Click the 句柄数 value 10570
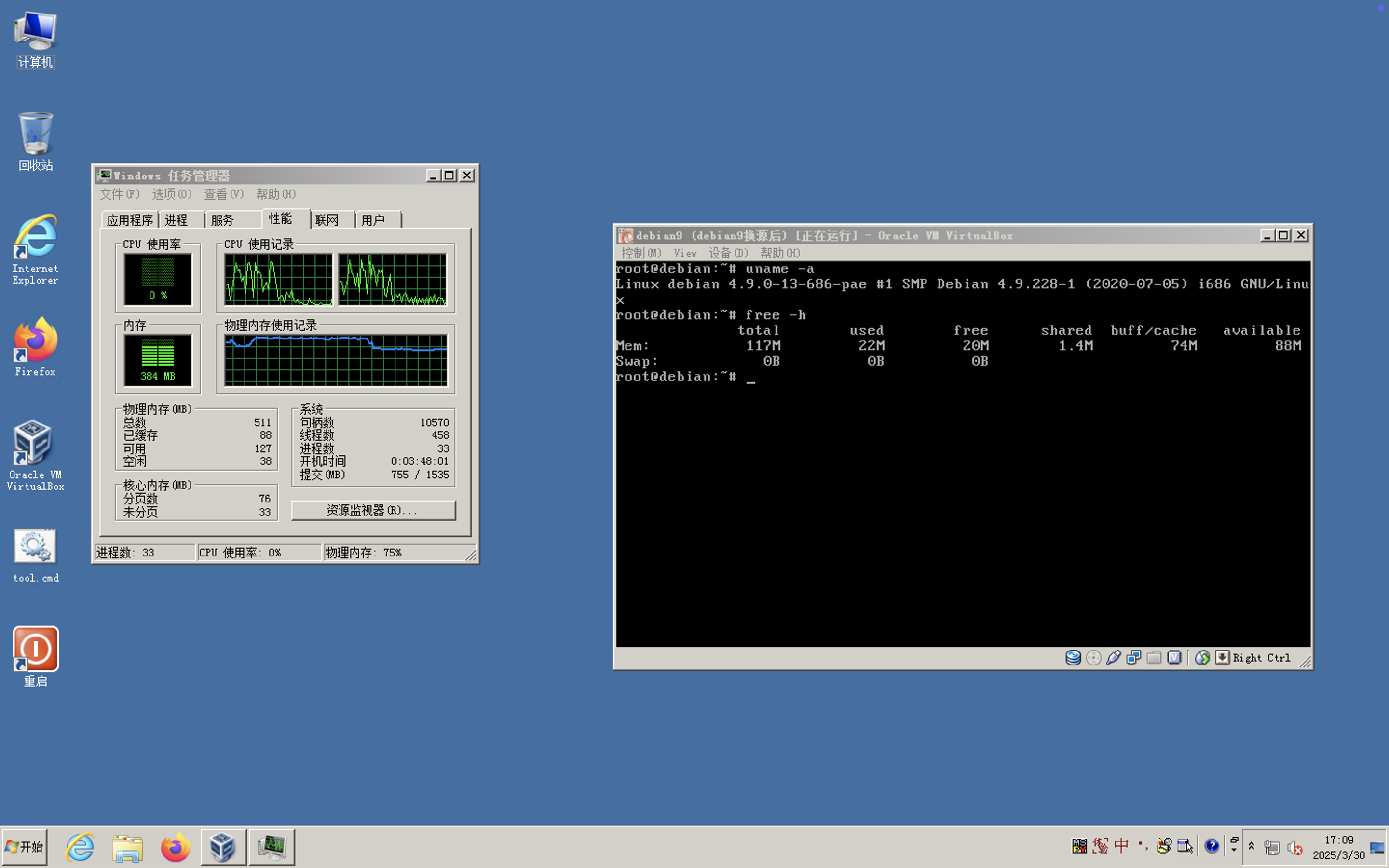Image resolution: width=1389 pixels, height=868 pixels. click(435, 422)
